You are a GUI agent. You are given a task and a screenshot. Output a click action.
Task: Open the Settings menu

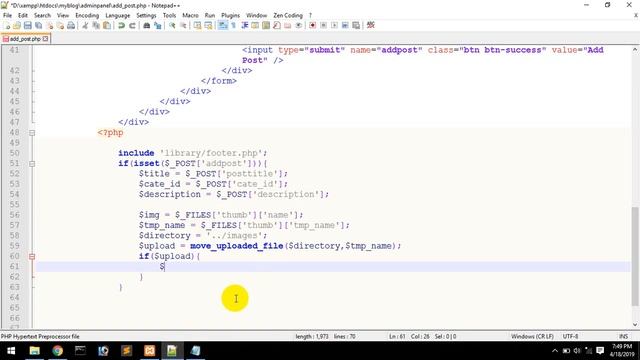point(146,15)
